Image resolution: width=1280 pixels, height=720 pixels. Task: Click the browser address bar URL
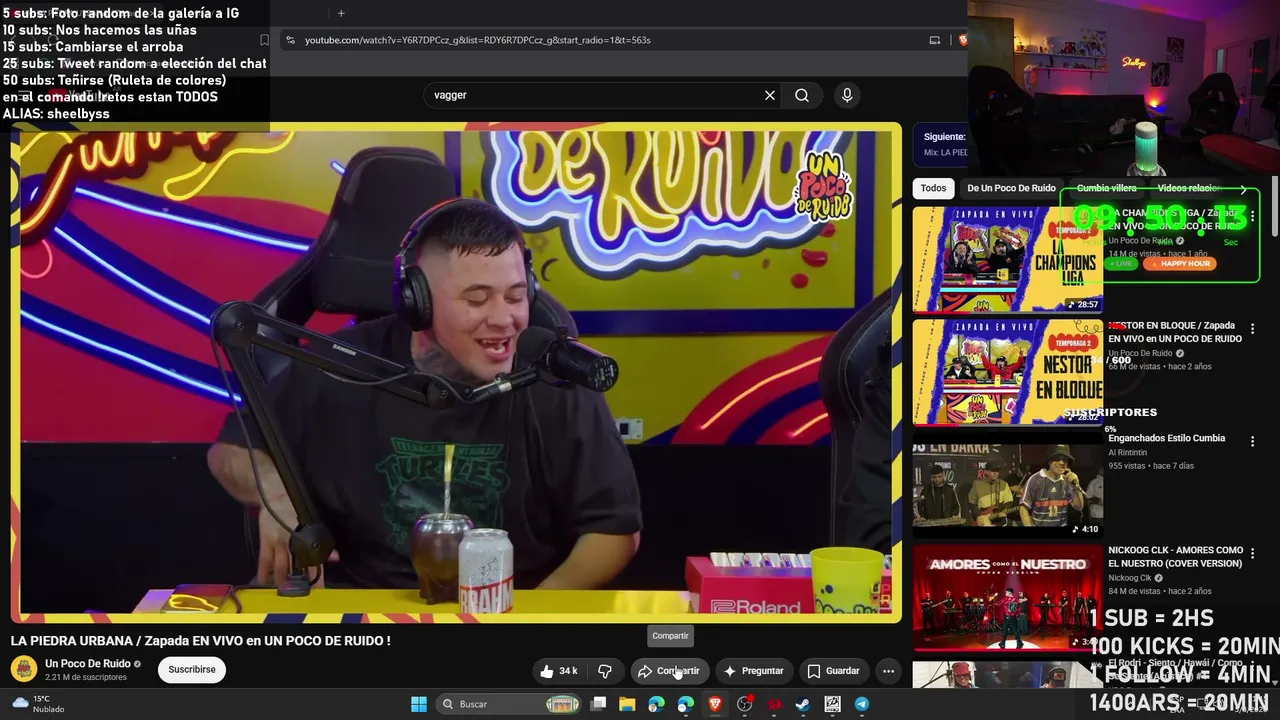pos(478,40)
